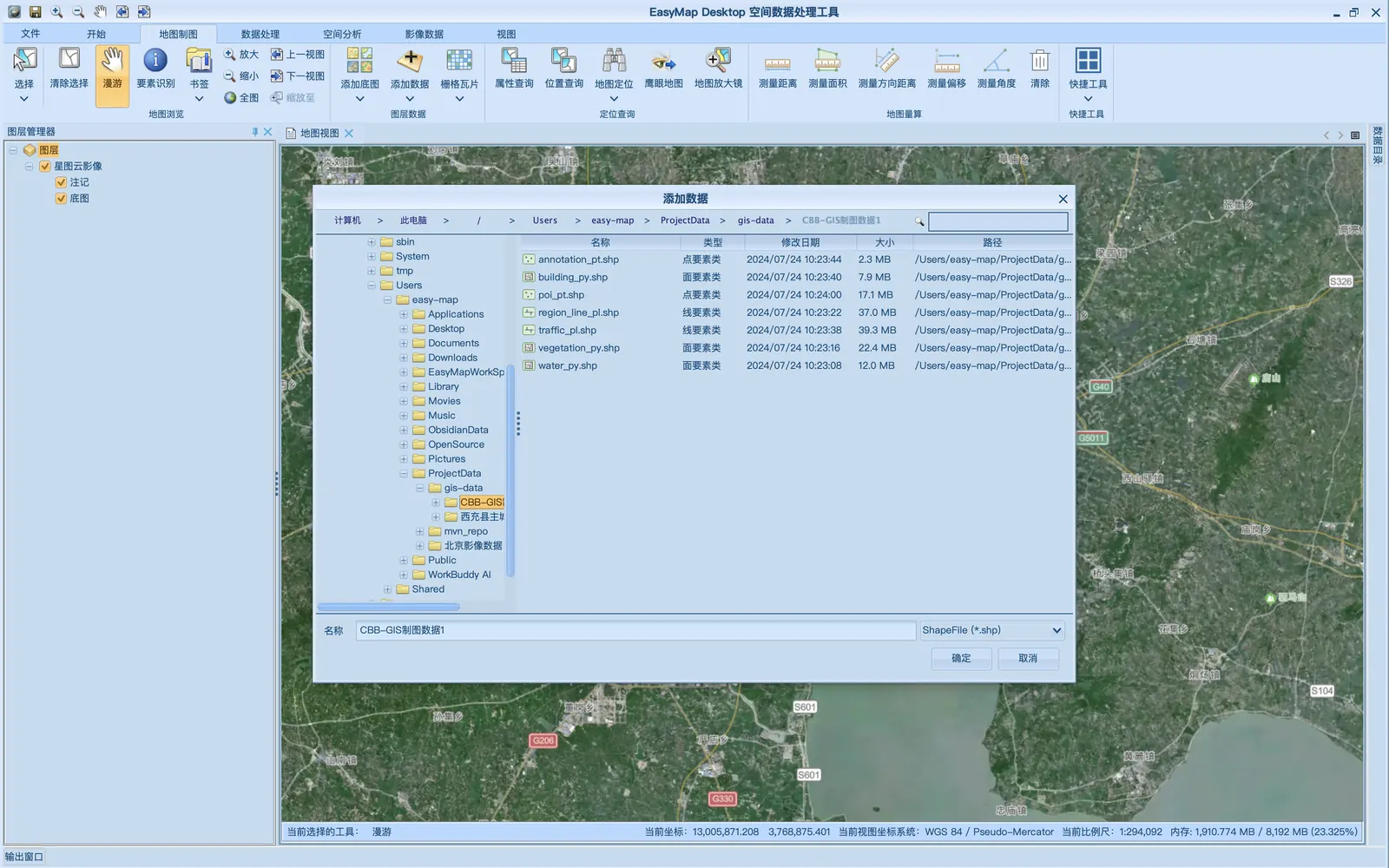This screenshot has height=868, width=1389.
Task: Show full extent with 全图
Action: pyautogui.click(x=240, y=97)
